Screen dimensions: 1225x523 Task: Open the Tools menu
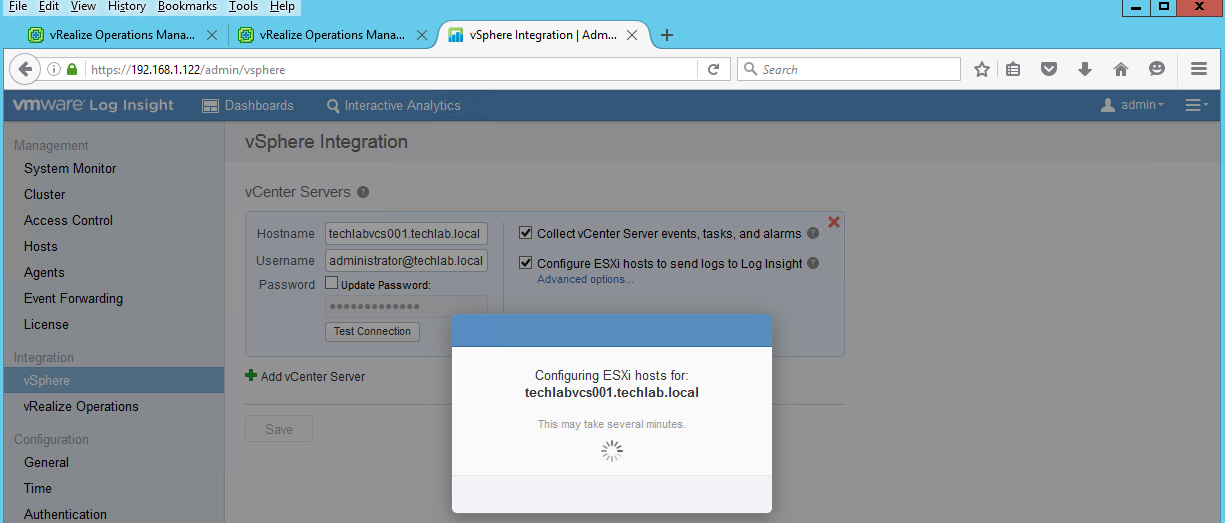coord(243,6)
